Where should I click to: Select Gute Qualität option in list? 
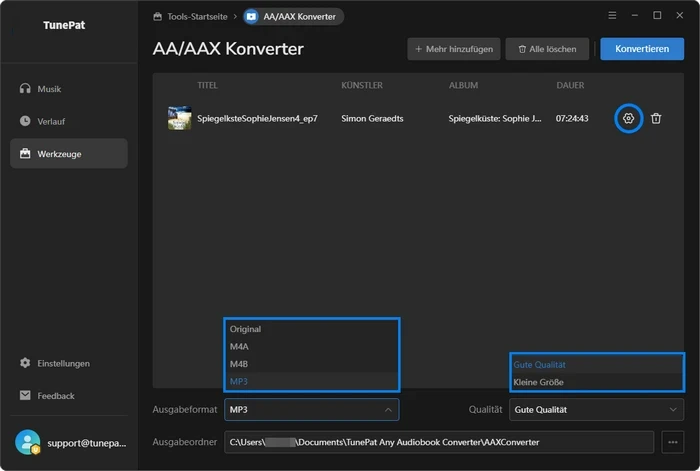coord(597,364)
